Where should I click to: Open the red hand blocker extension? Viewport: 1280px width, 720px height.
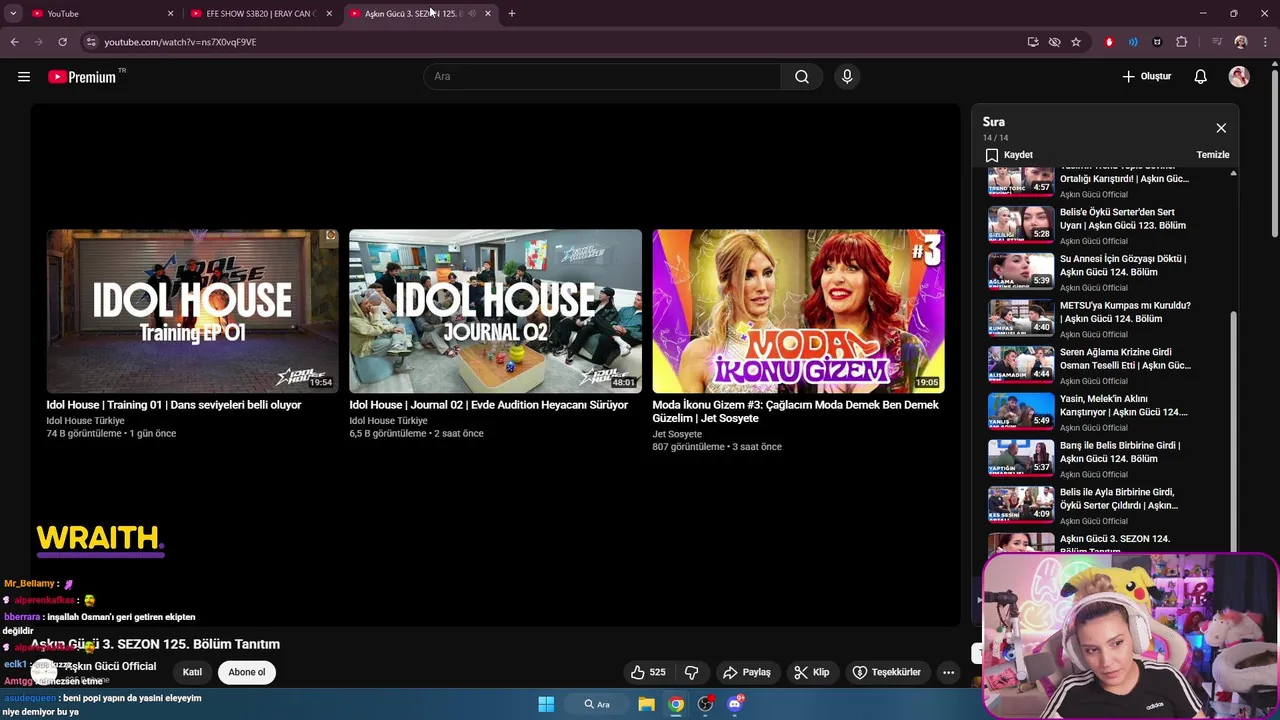(x=1109, y=42)
